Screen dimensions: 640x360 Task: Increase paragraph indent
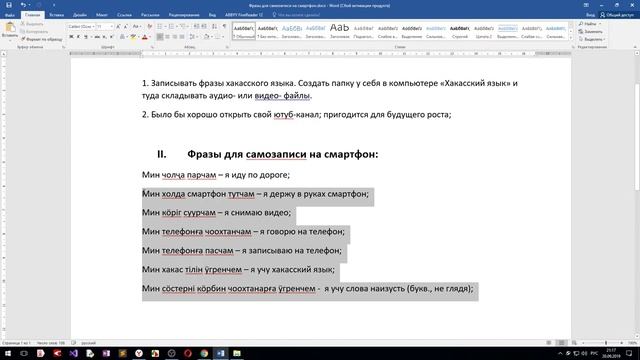204,27
